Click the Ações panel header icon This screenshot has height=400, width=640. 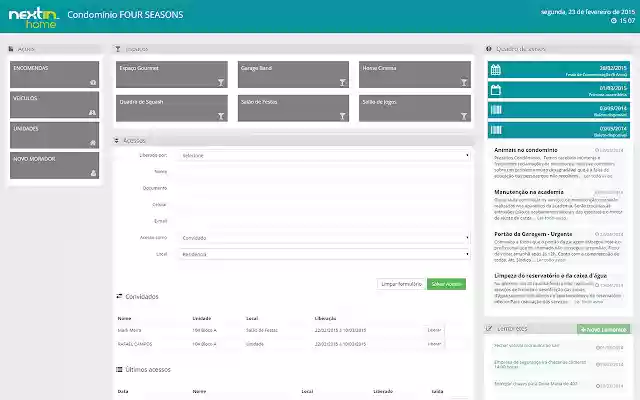click(11, 49)
